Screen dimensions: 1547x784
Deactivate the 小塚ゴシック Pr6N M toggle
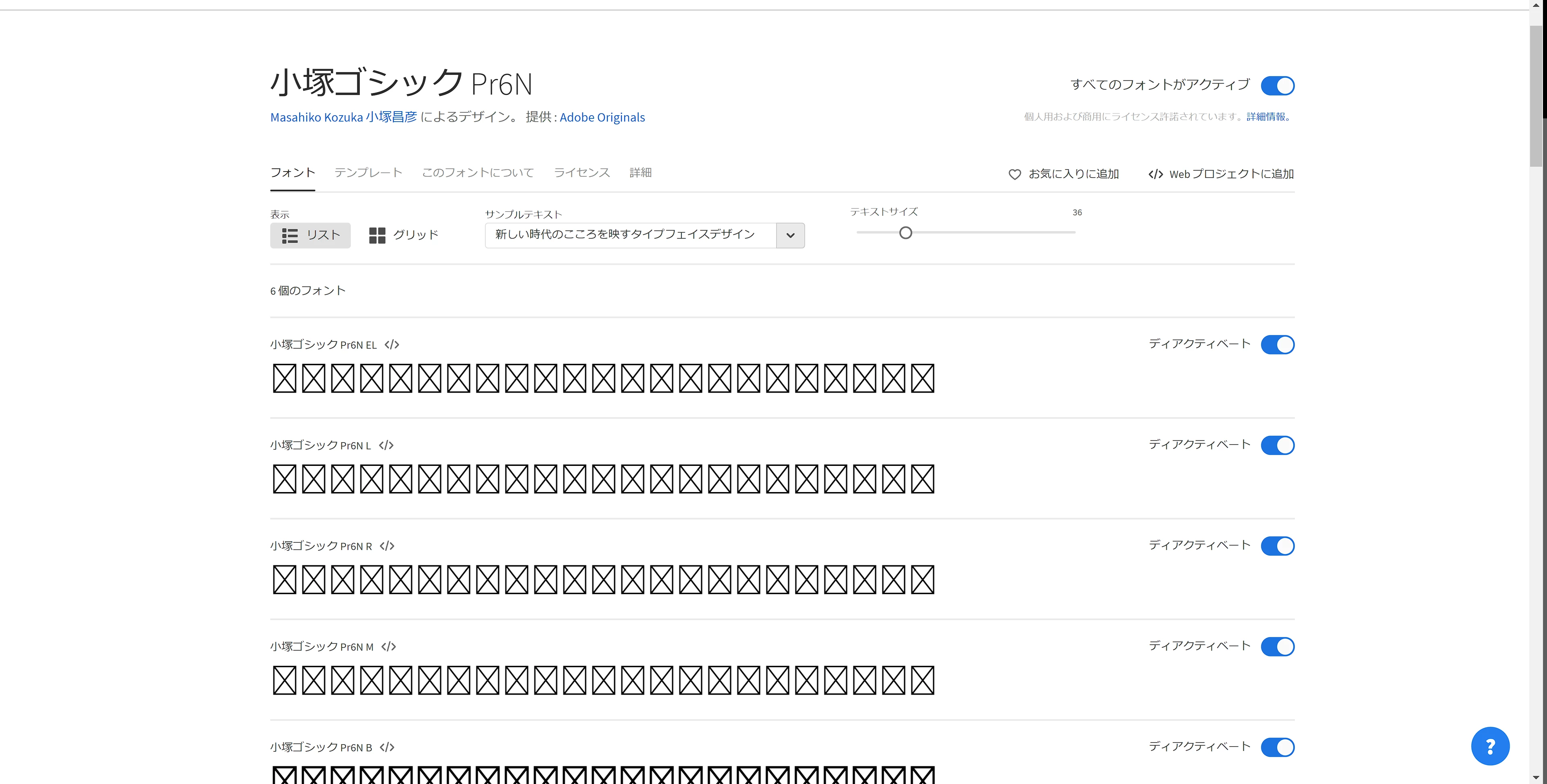point(1278,647)
